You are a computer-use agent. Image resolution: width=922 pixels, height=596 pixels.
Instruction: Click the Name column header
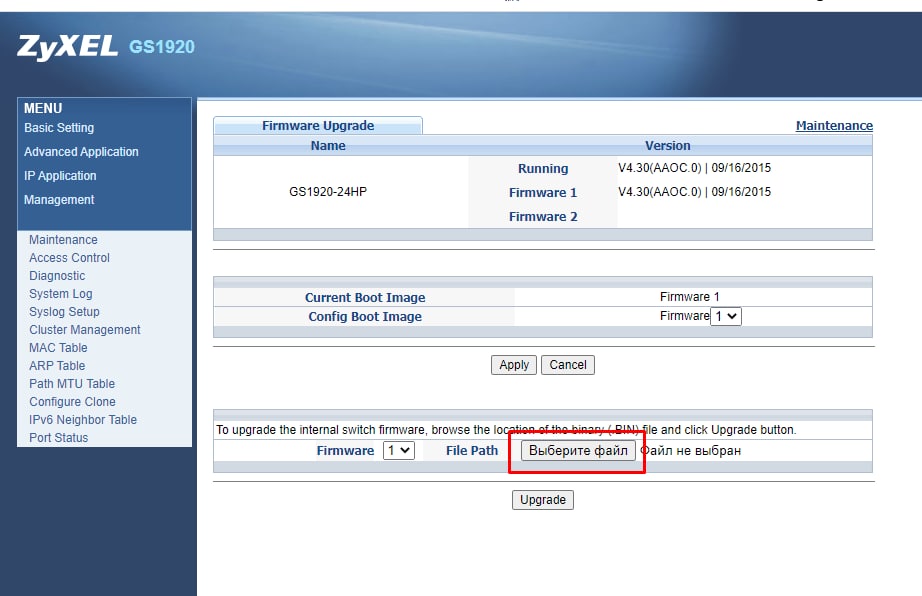(328, 146)
